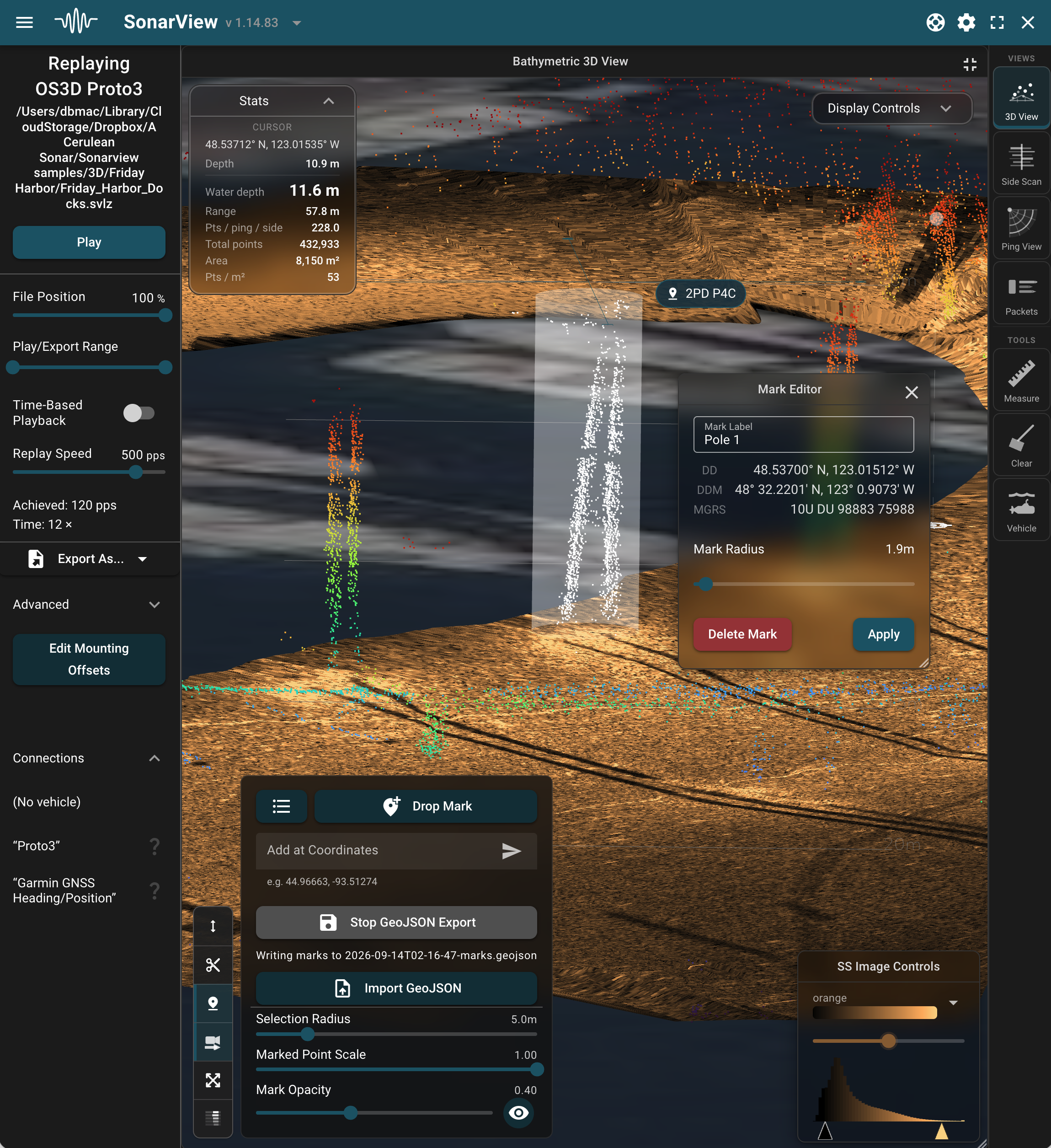Collapse the Connections section
This screenshot has width=1051, height=1148.
pyautogui.click(x=89, y=758)
